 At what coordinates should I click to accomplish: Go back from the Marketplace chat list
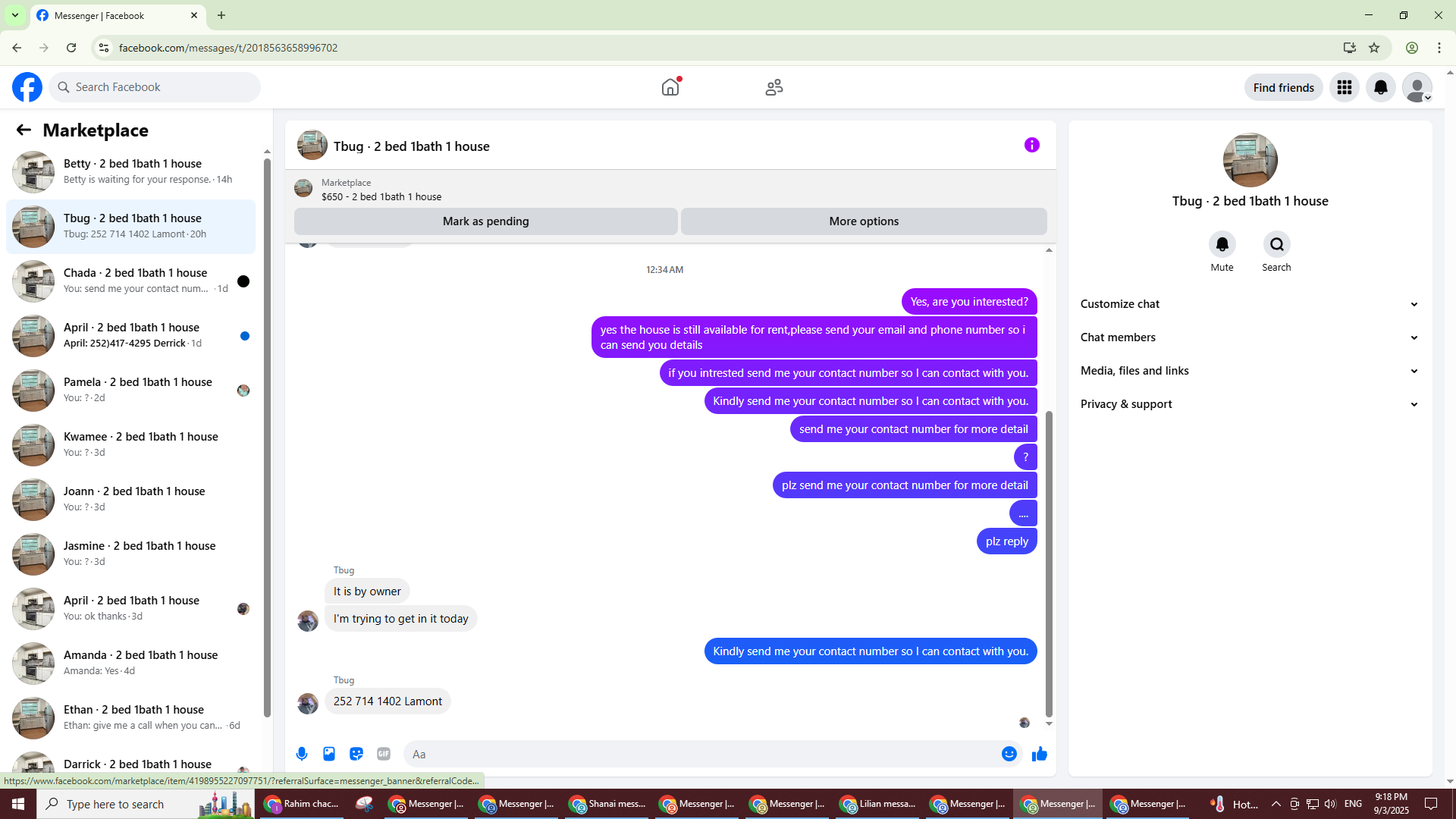[x=24, y=130]
